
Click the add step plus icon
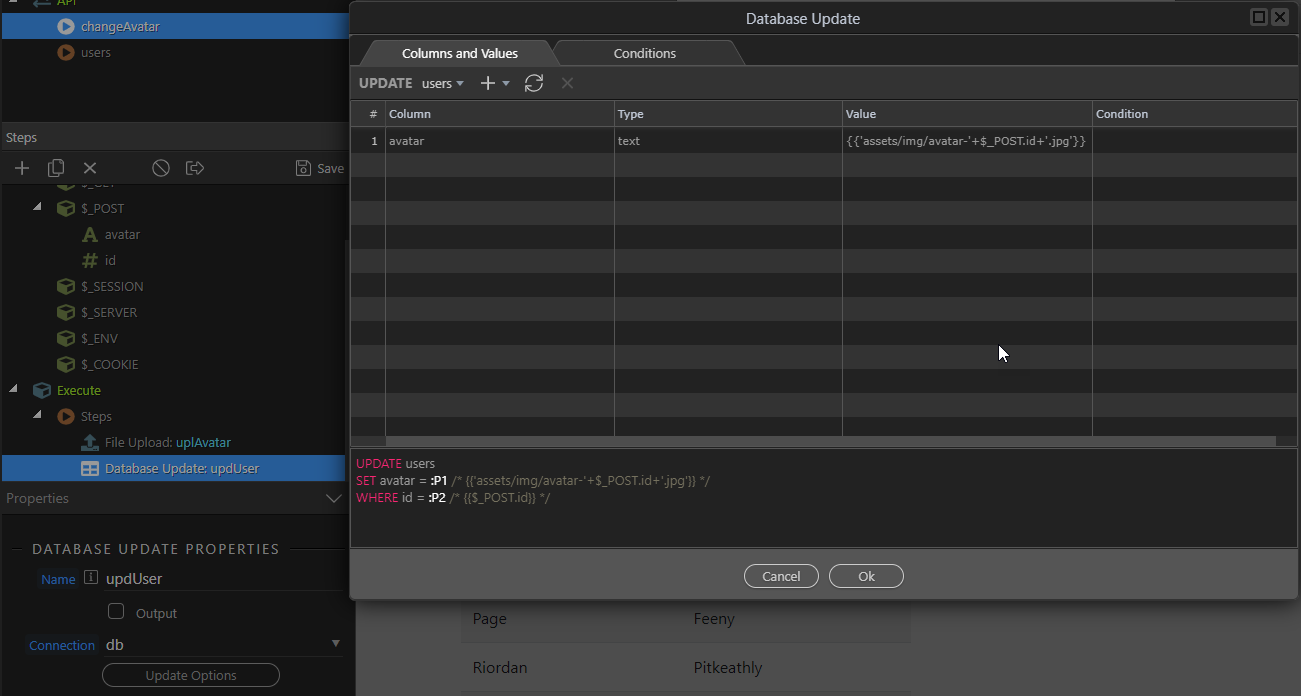pos(21,168)
